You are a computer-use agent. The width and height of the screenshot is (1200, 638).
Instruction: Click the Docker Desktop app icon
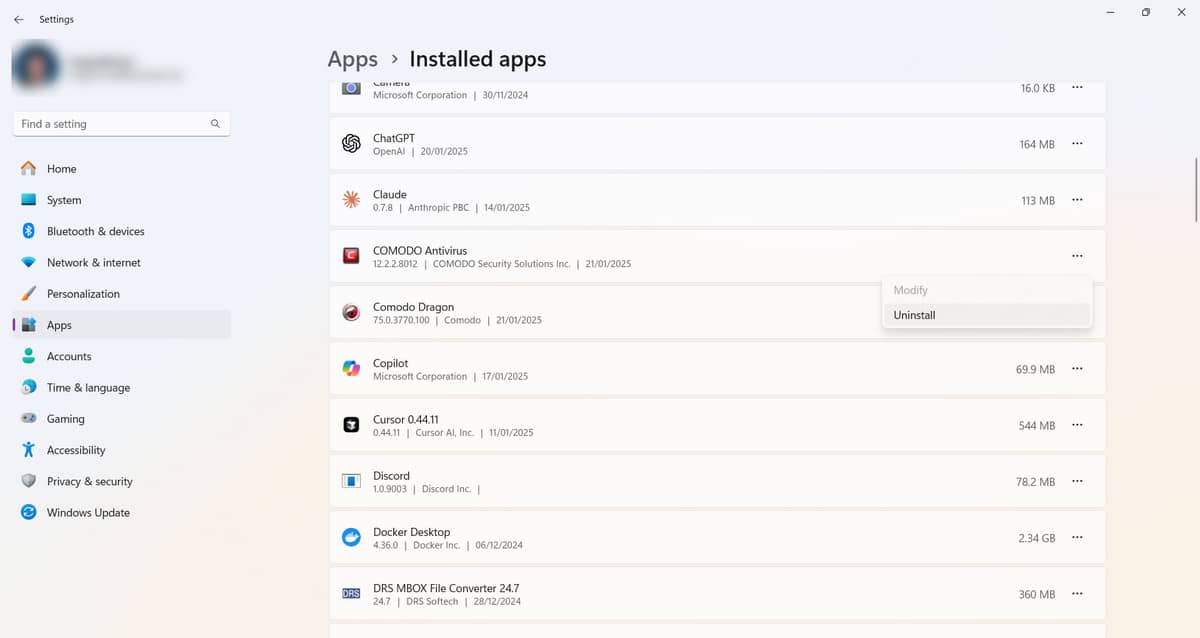pyautogui.click(x=351, y=538)
